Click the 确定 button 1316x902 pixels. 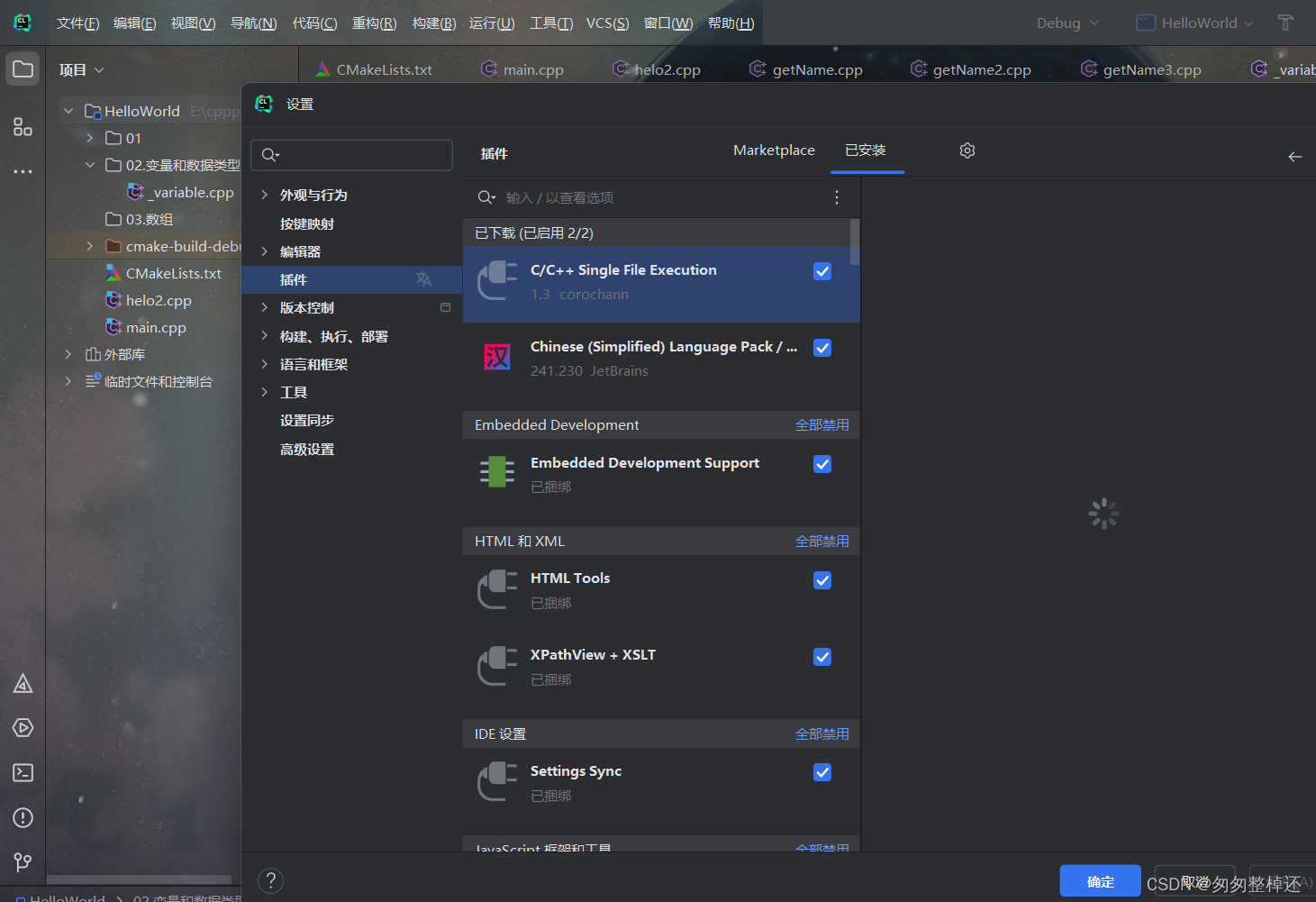[x=1101, y=881]
